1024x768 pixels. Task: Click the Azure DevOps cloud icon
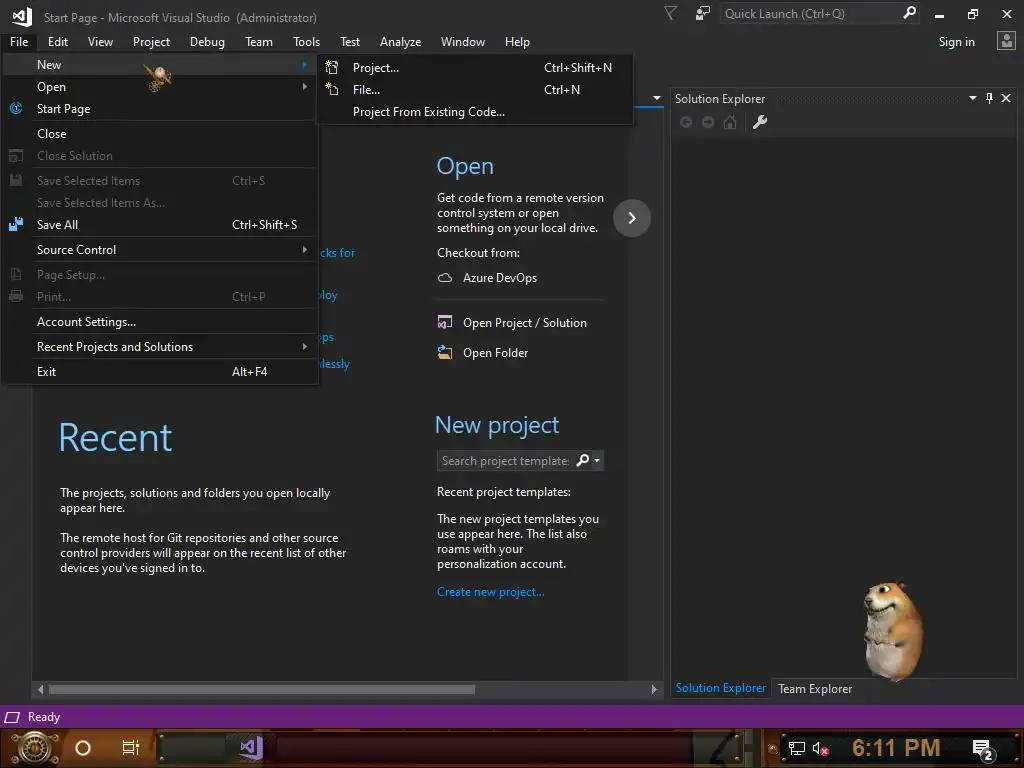pyautogui.click(x=445, y=278)
